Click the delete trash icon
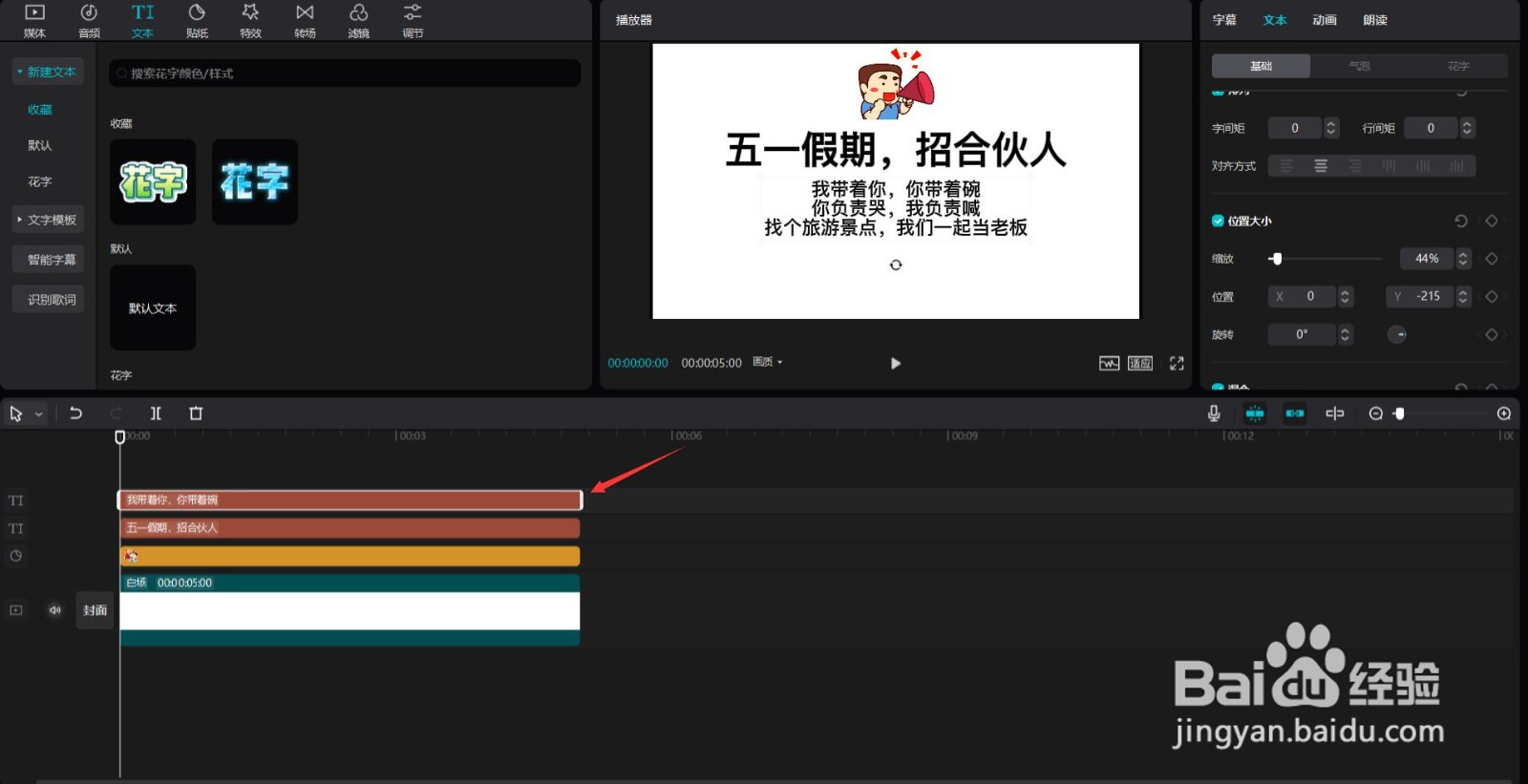 click(x=196, y=413)
